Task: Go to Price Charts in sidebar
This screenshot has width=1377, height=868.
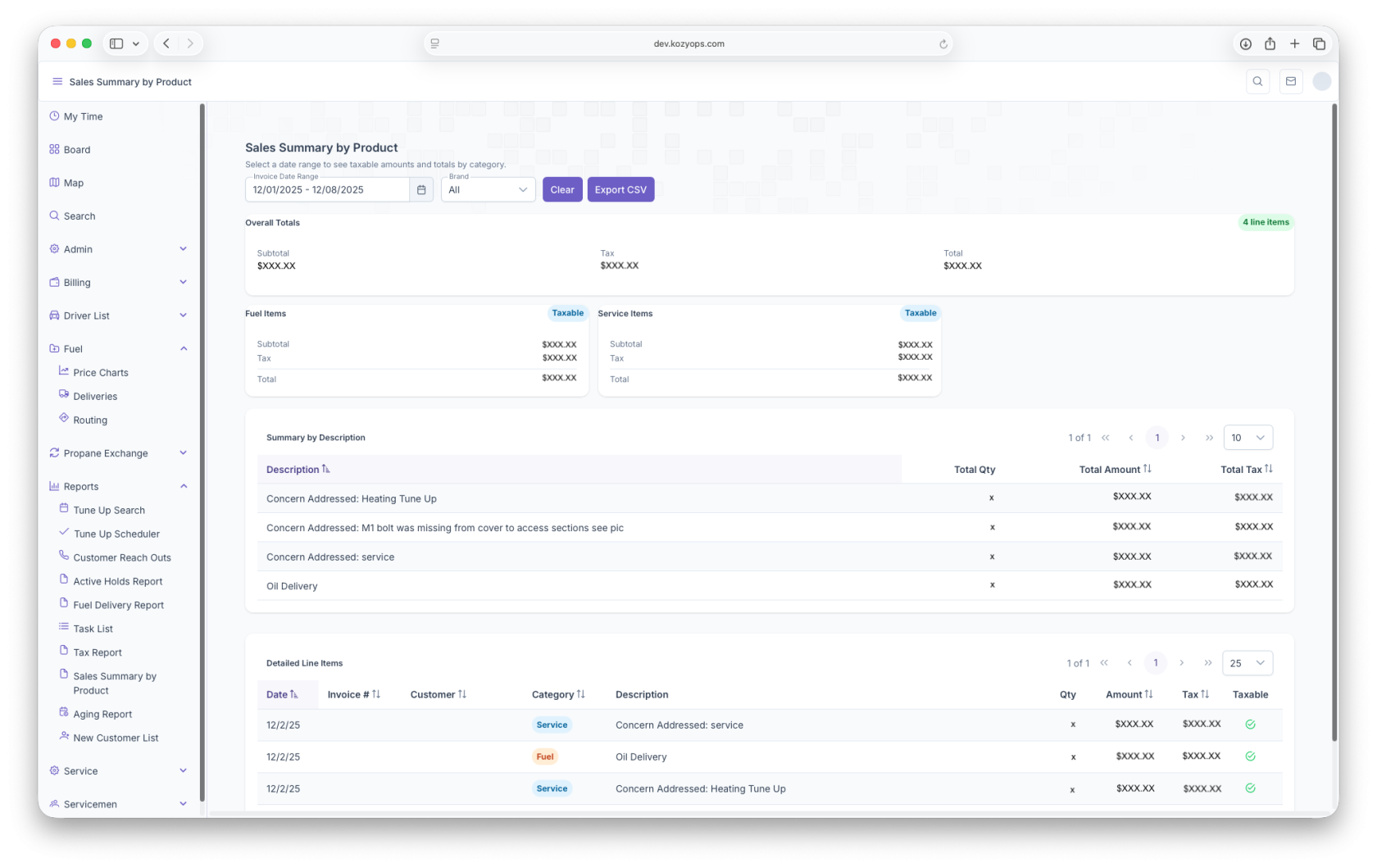Action: [101, 373]
